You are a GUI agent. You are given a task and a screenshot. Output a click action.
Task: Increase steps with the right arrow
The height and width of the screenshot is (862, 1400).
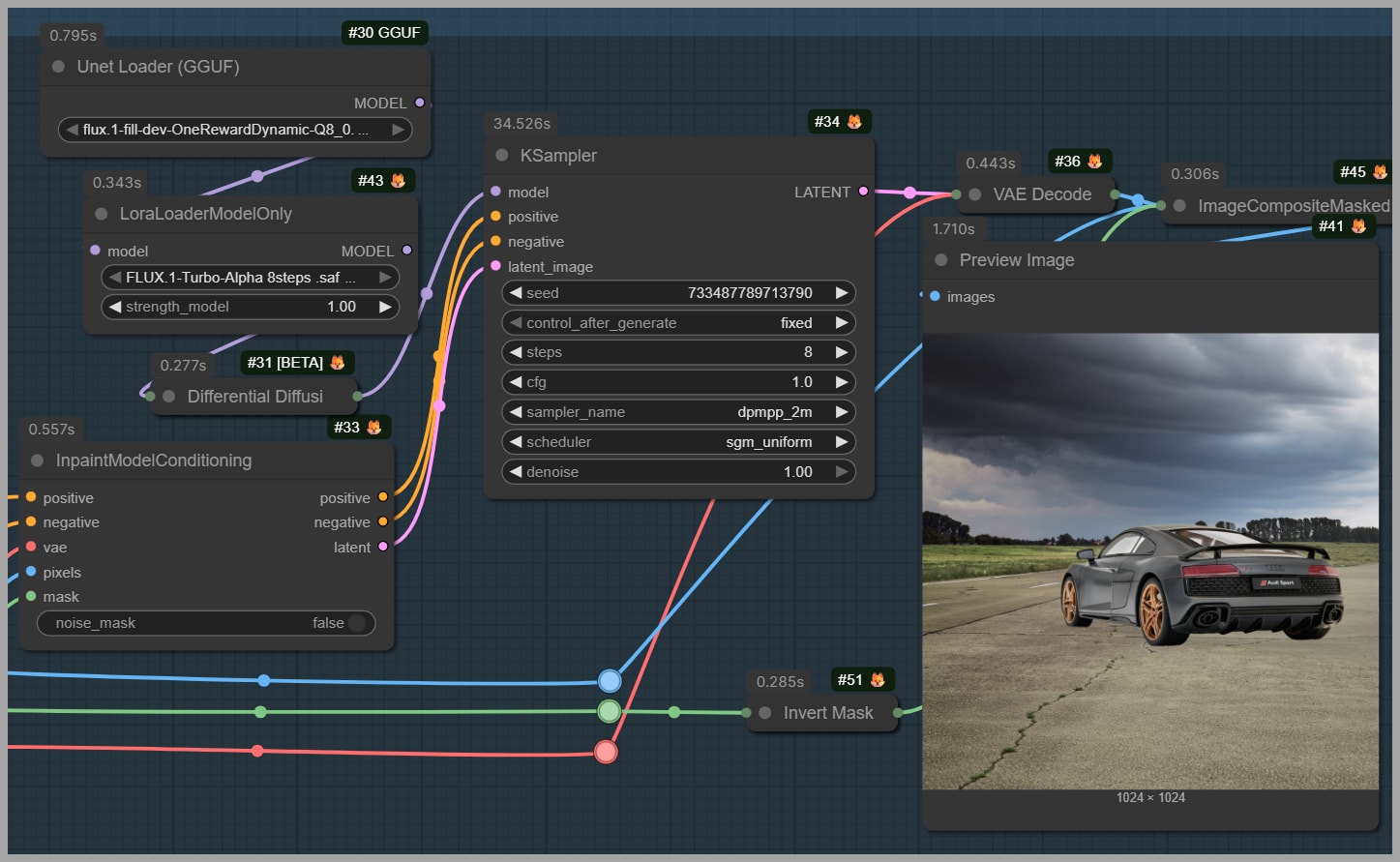[842, 352]
